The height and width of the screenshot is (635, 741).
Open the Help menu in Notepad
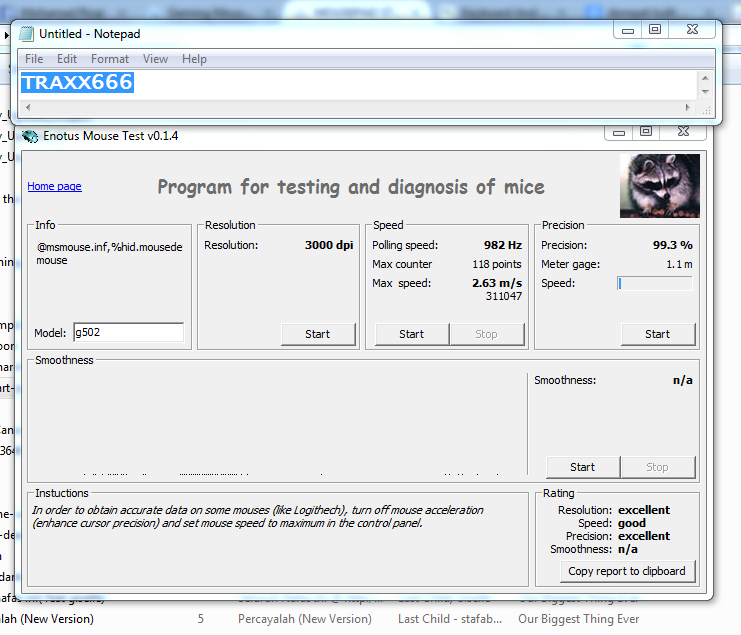click(194, 59)
